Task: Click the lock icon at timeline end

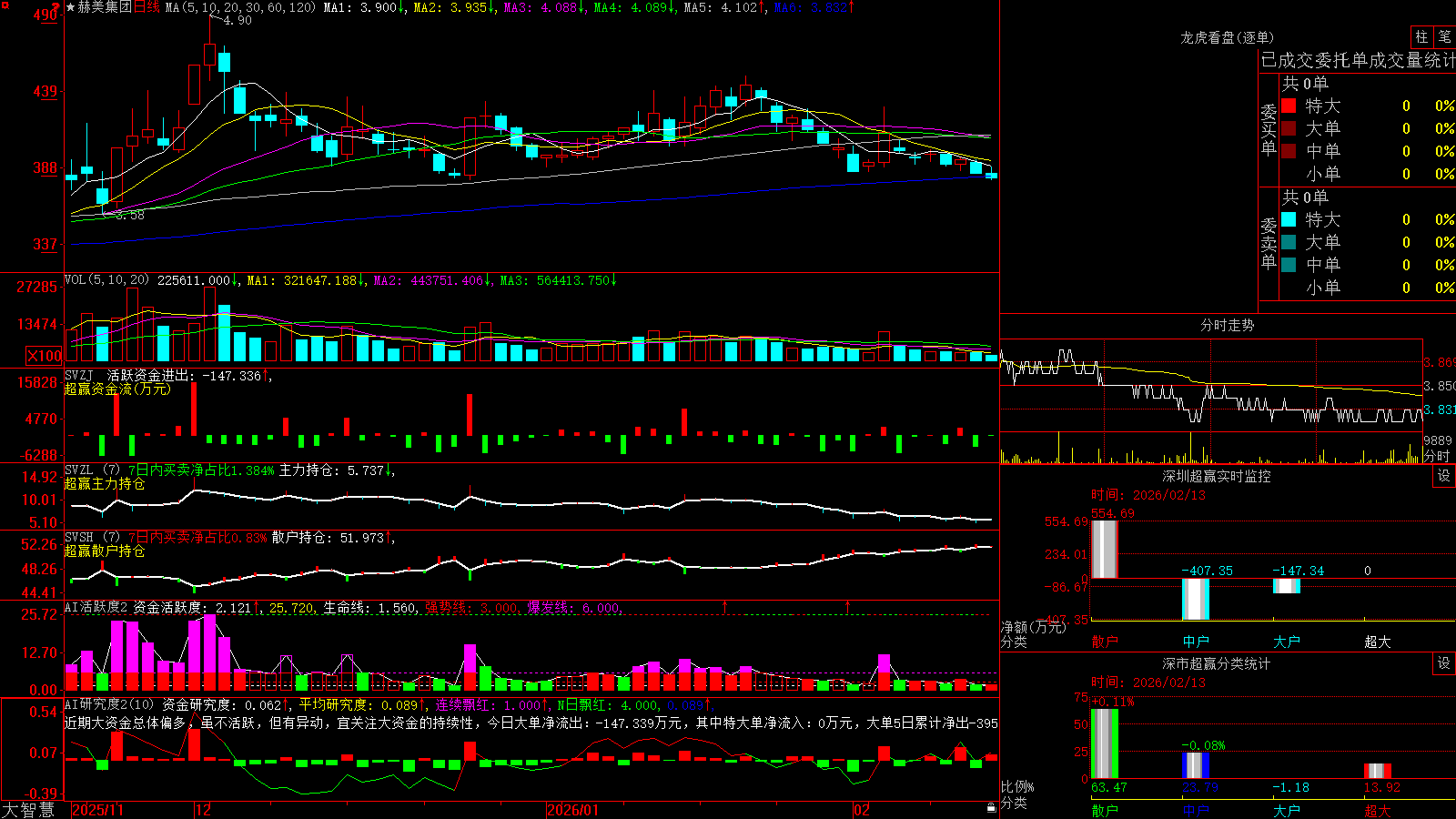Action: pos(991,807)
